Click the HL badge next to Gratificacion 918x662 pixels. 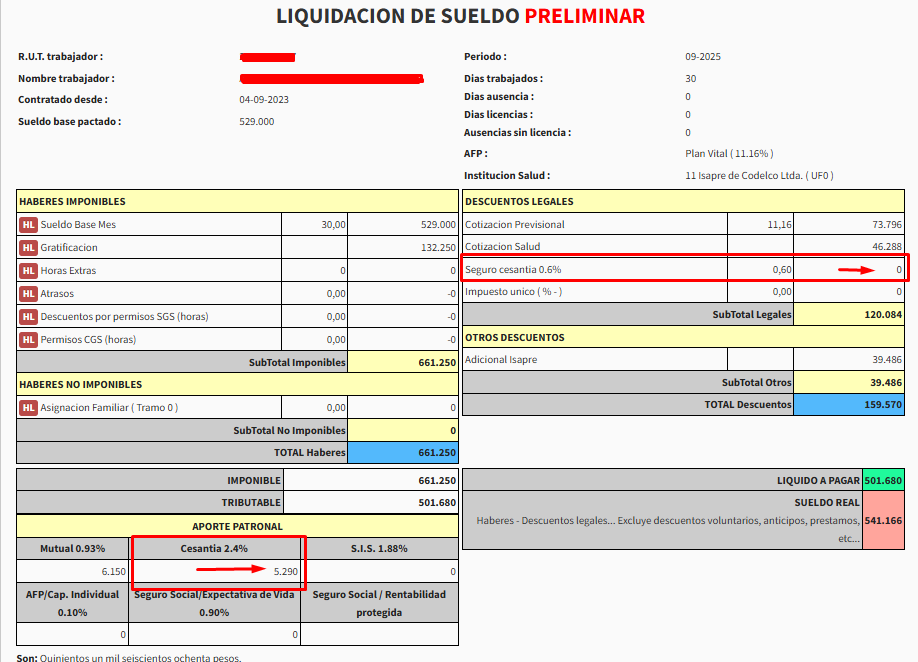[28, 248]
